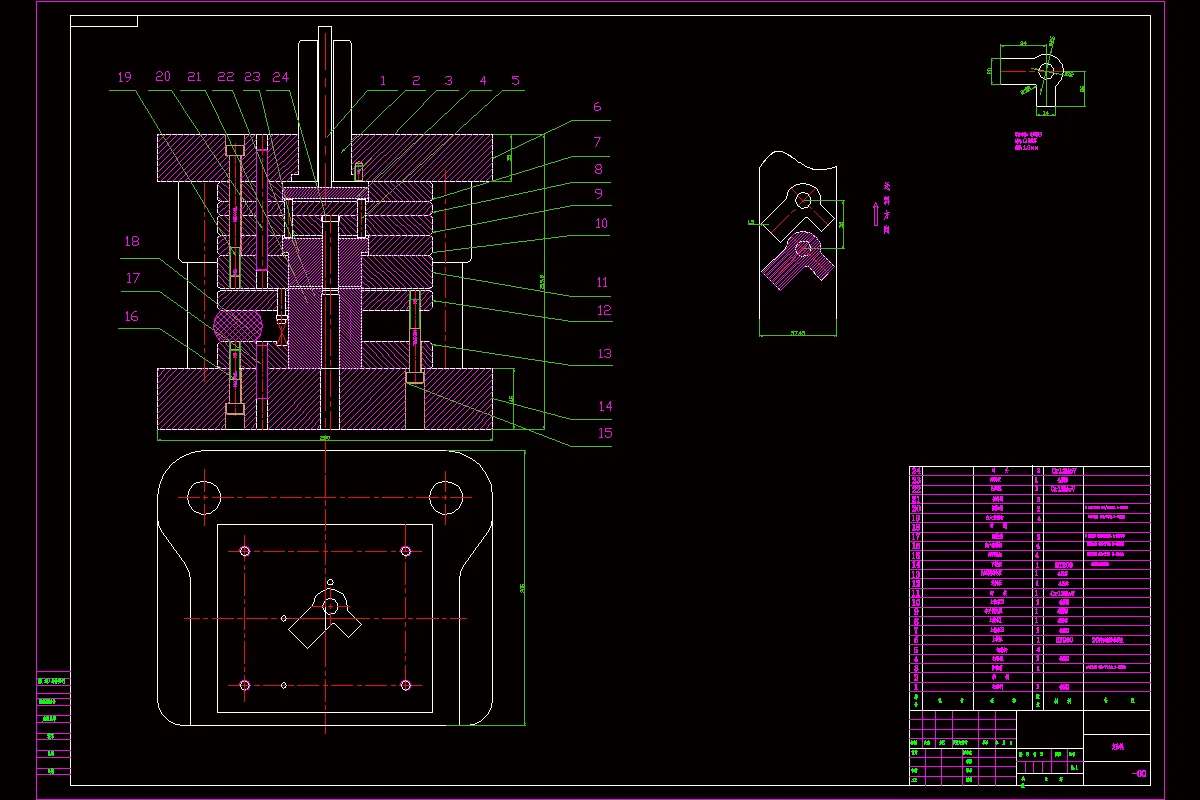Select callout label 18 left of the die
Image resolution: width=1200 pixels, height=800 pixels.
pos(131,241)
